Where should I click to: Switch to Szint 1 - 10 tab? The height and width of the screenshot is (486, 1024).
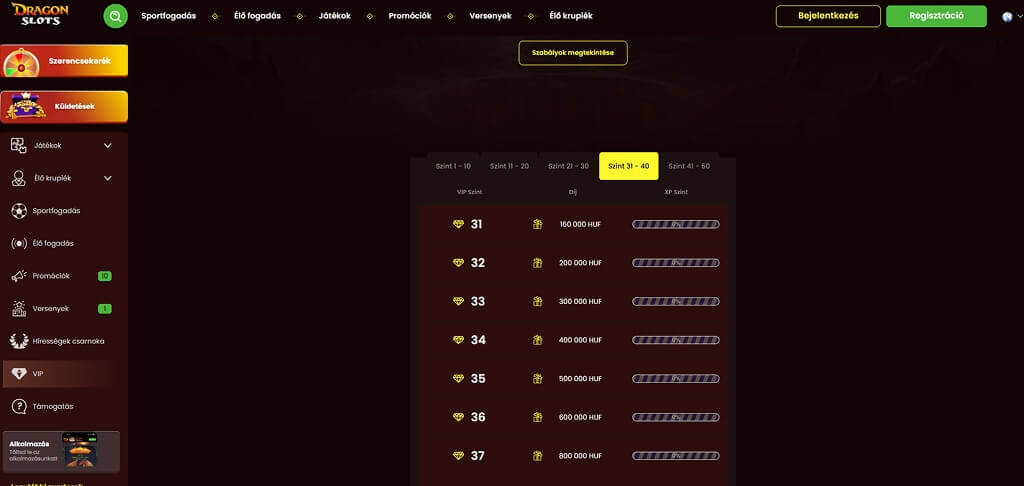[453, 166]
